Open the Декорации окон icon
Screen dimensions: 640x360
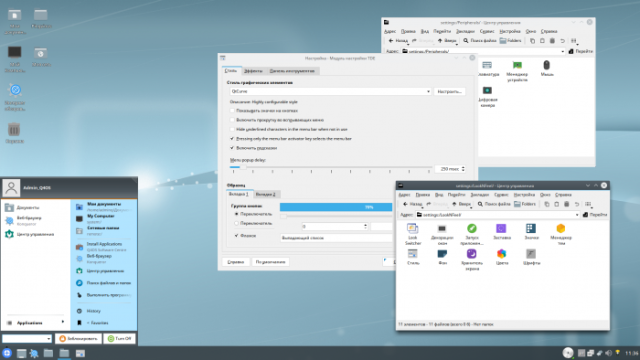pyautogui.click(x=442, y=234)
